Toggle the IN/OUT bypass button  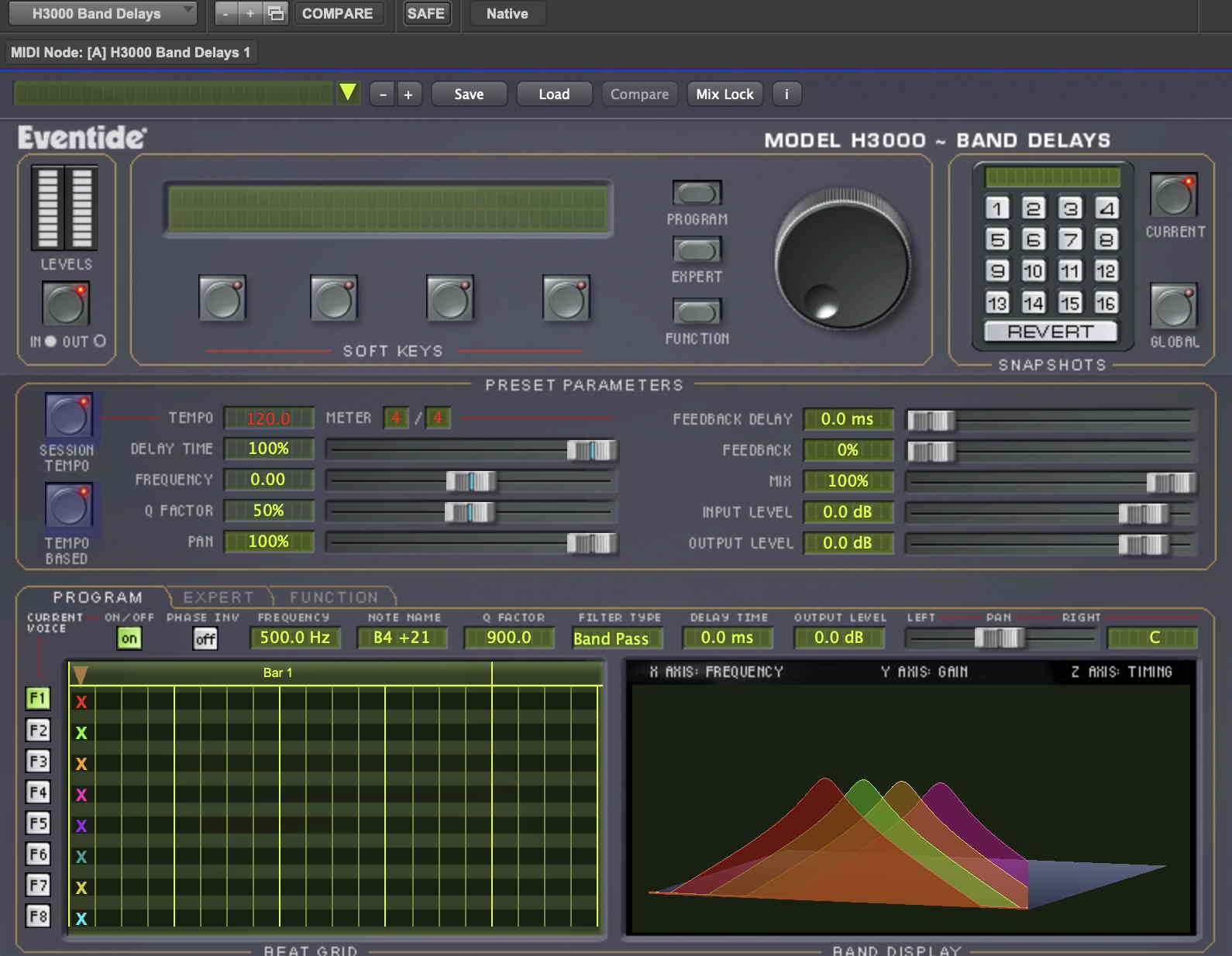(x=66, y=303)
